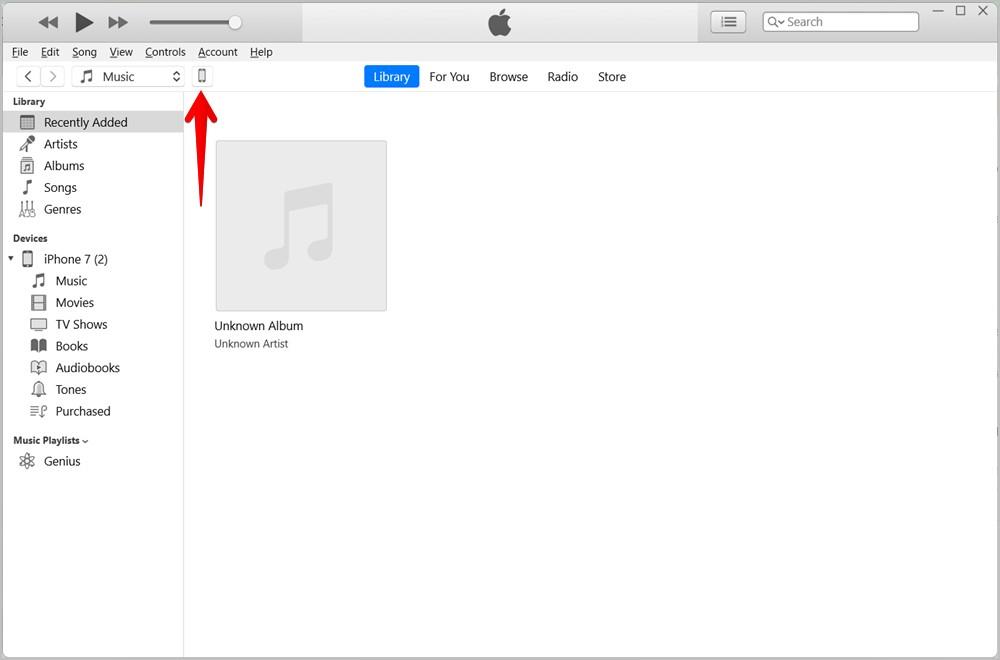Viewport: 1000px width, 660px height.
Task: Select Artists in the sidebar
Action: (93, 144)
